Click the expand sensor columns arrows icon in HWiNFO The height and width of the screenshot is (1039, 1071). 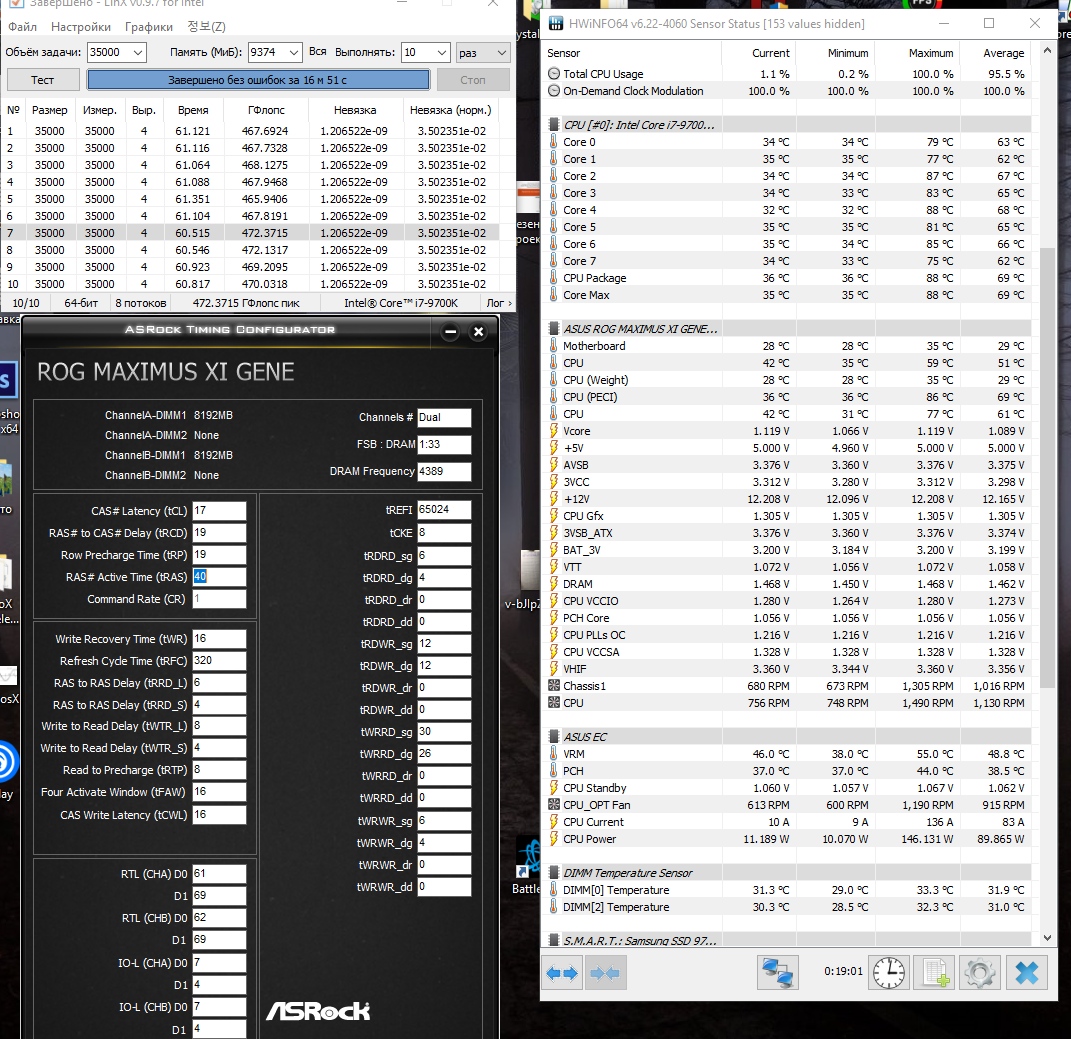click(x=561, y=973)
